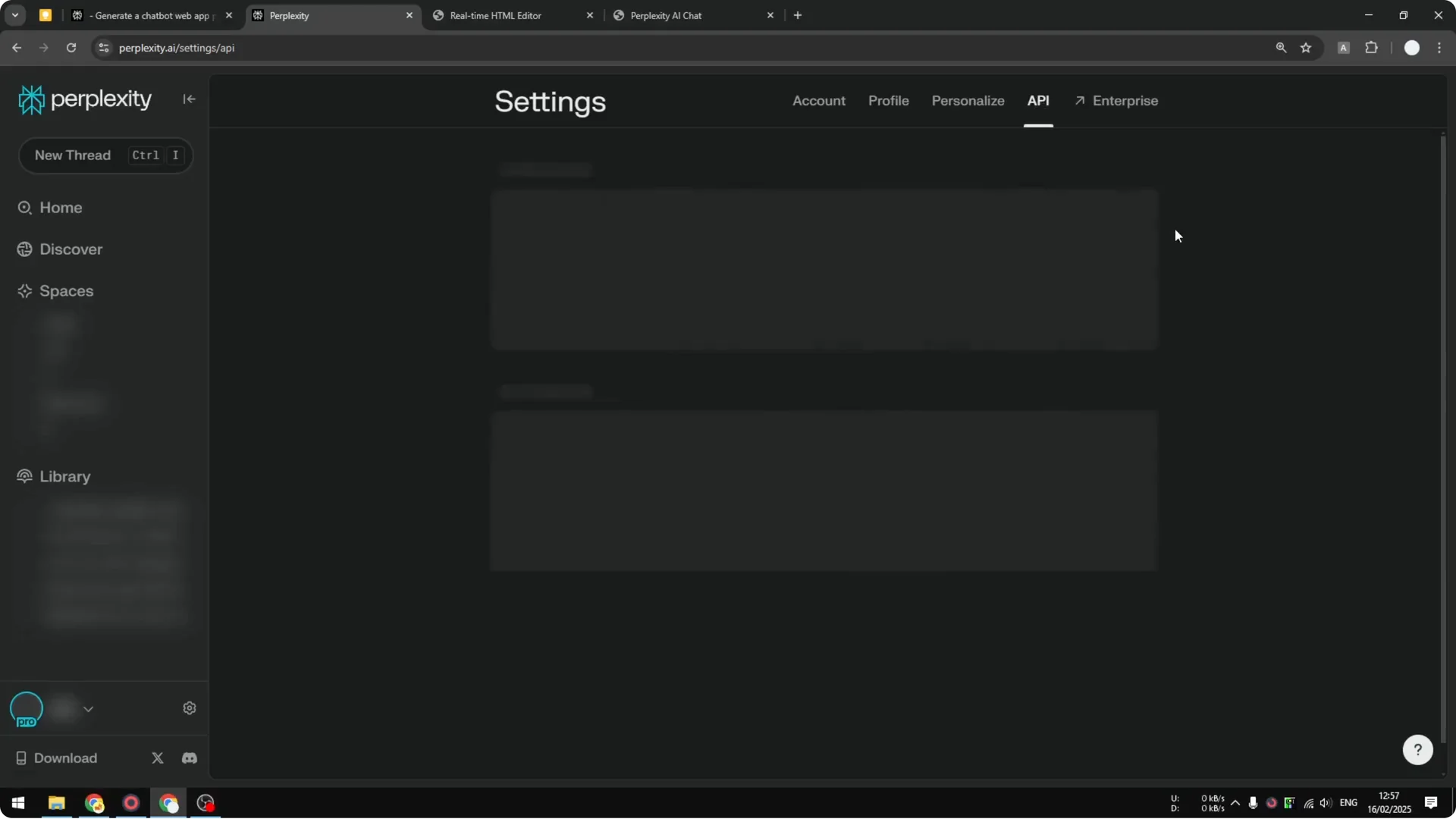This screenshot has height=819, width=1456.
Task: Select the Discover section
Action: click(71, 249)
